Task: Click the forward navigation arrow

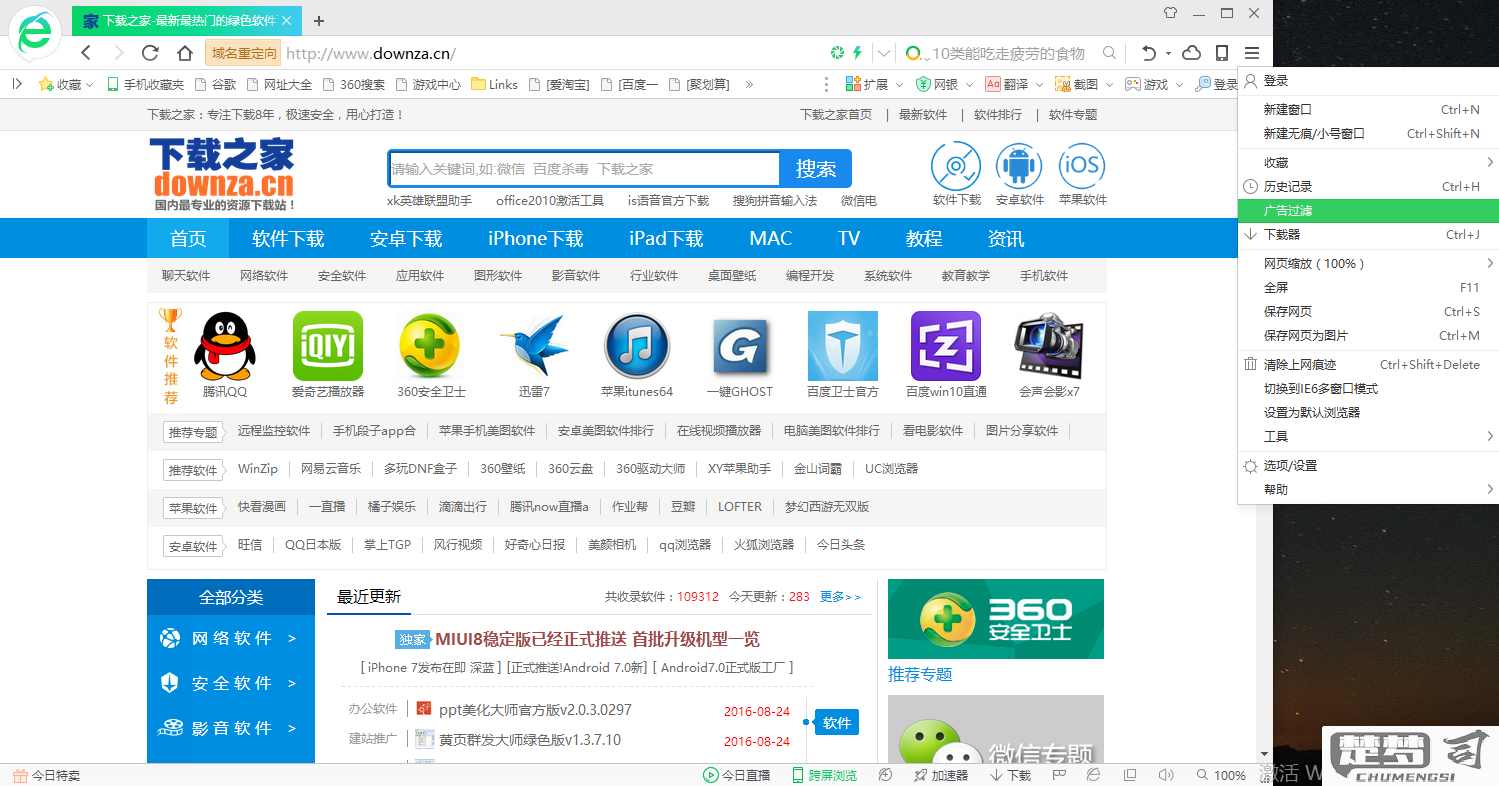Action: pyautogui.click(x=118, y=52)
